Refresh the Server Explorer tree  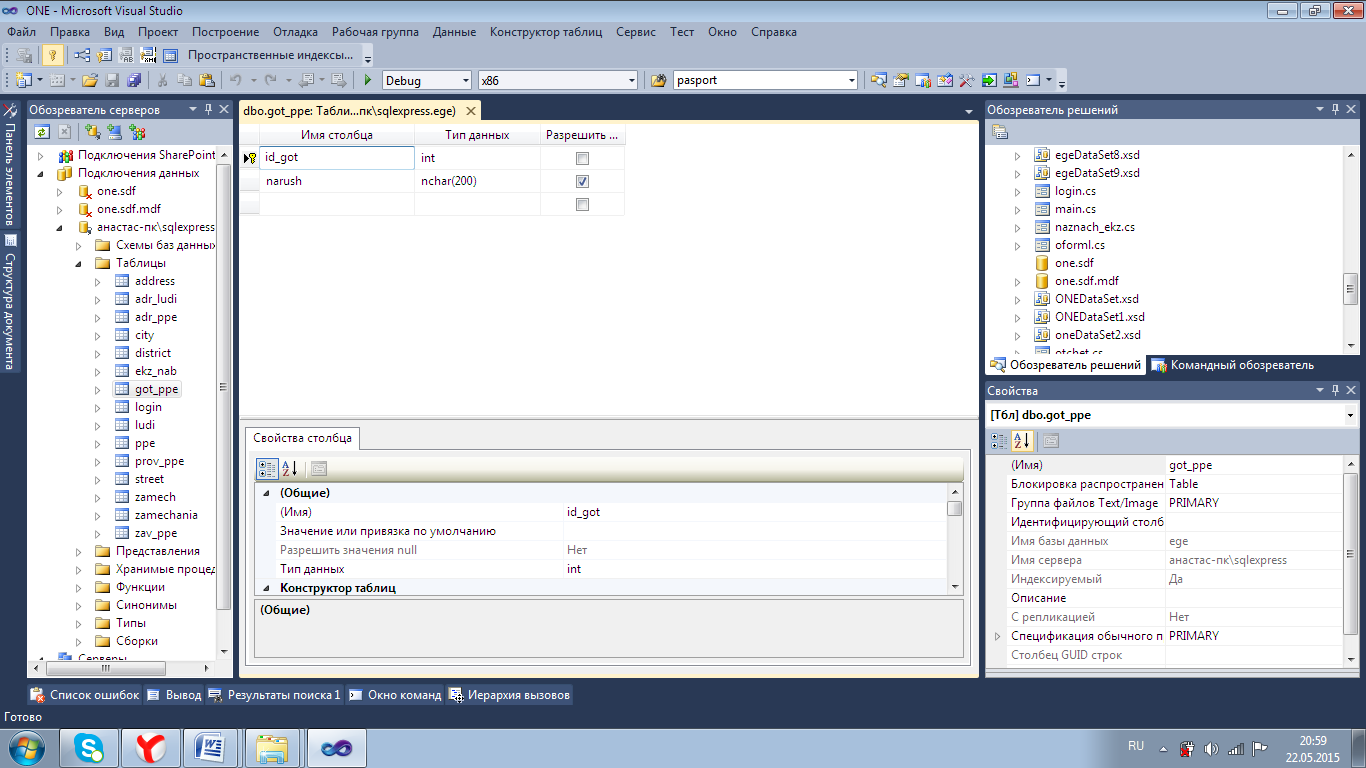click(42, 131)
